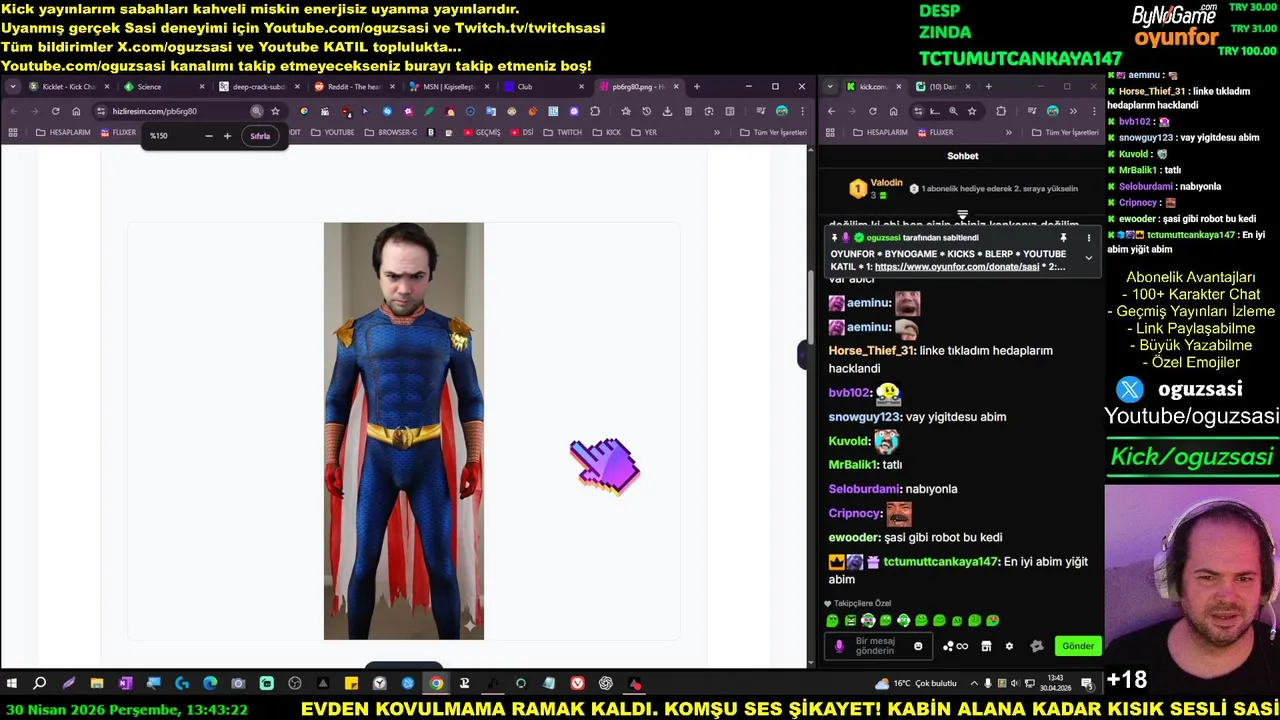The width and height of the screenshot is (1280, 720).
Task: Open Chrome from Windows taskbar
Action: click(436, 684)
